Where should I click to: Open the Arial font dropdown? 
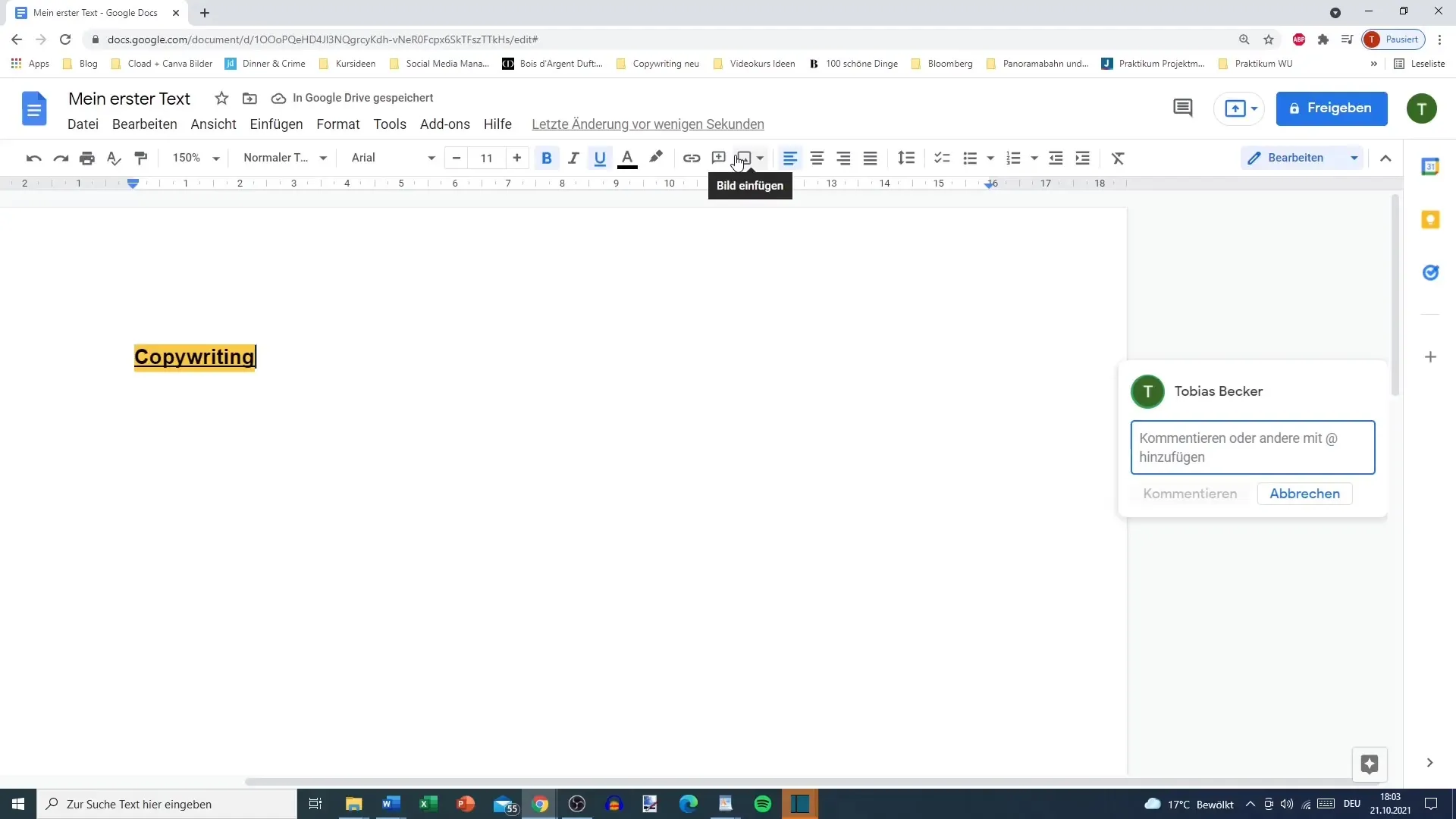393,158
